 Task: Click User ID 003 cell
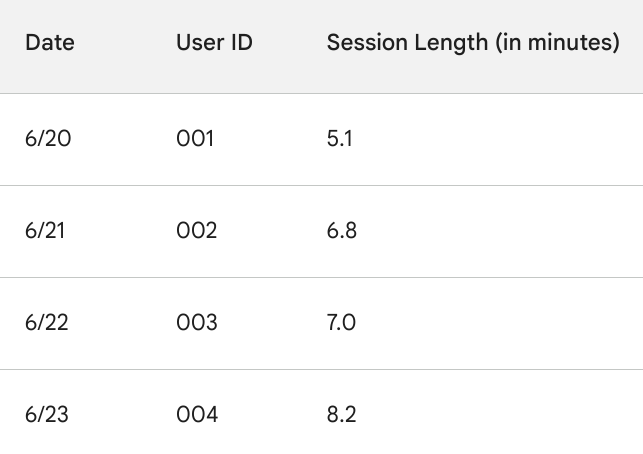[x=196, y=323]
